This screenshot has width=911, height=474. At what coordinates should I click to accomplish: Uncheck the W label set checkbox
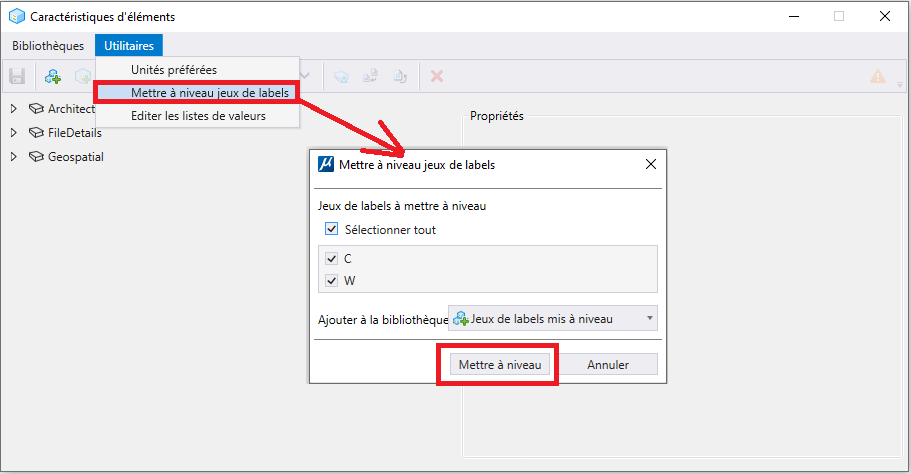331,281
